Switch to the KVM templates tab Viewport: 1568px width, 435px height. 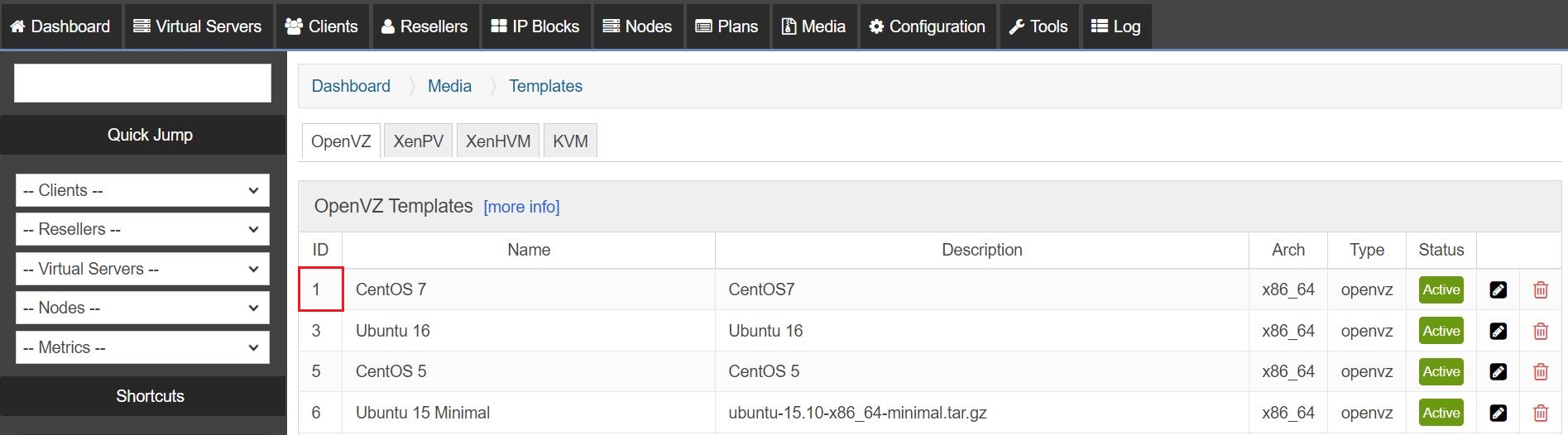(x=570, y=141)
